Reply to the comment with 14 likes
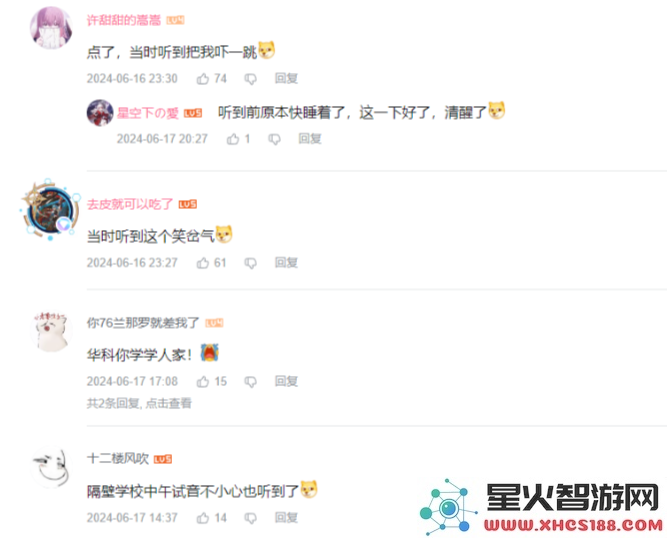The width and height of the screenshot is (667, 538). 286,518
